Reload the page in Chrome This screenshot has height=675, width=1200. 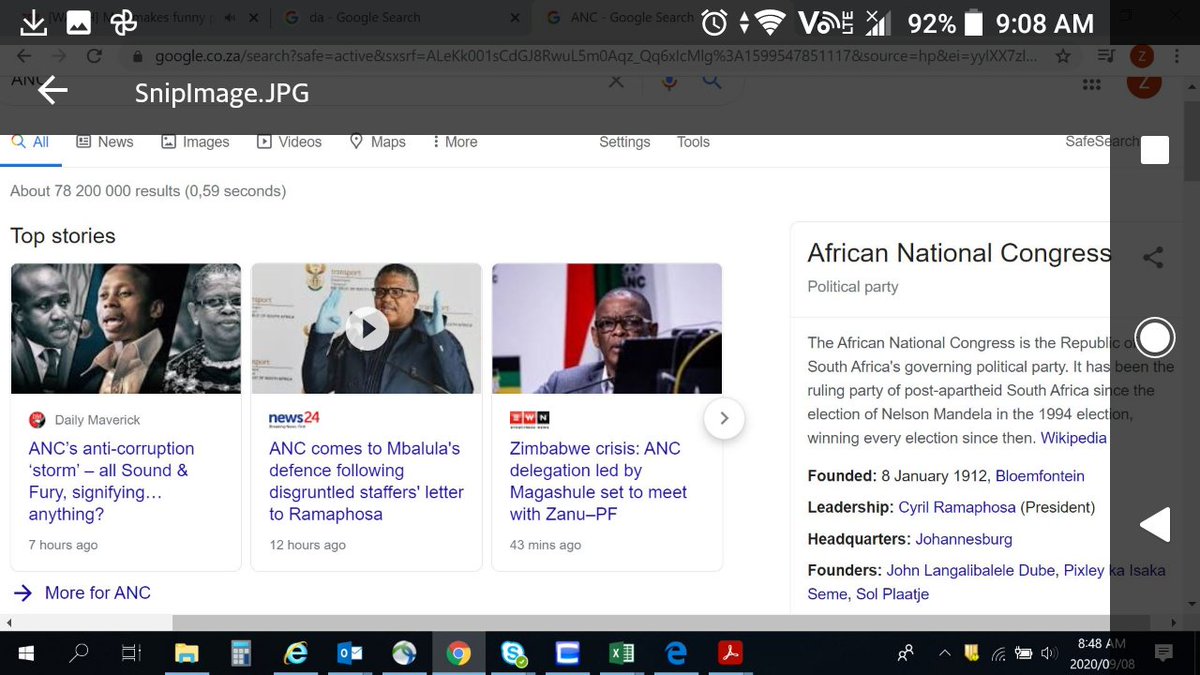tap(93, 57)
